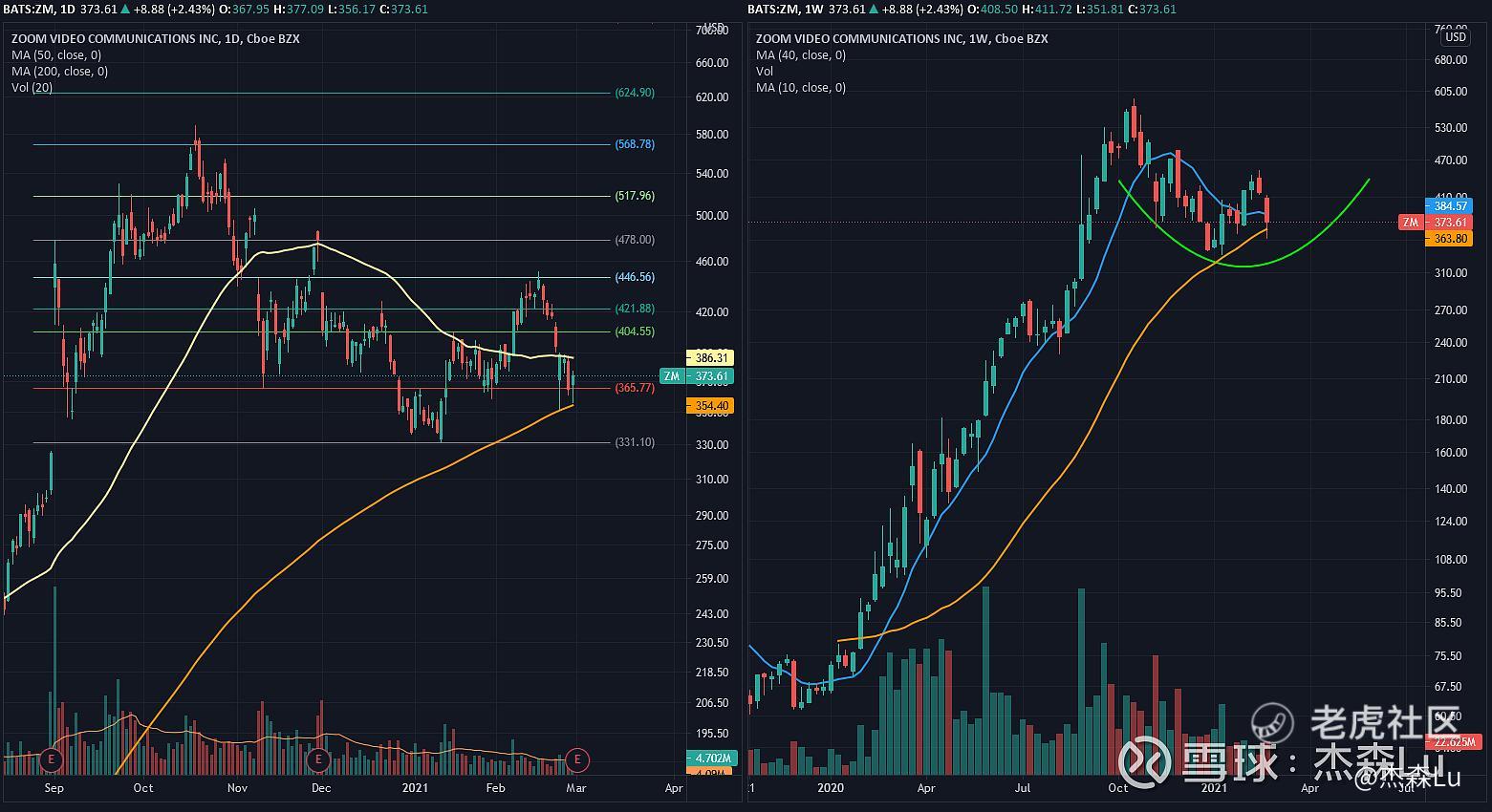1492x812 pixels.
Task: Click the (421.88) Fibonacci level label
Action: pos(635,309)
